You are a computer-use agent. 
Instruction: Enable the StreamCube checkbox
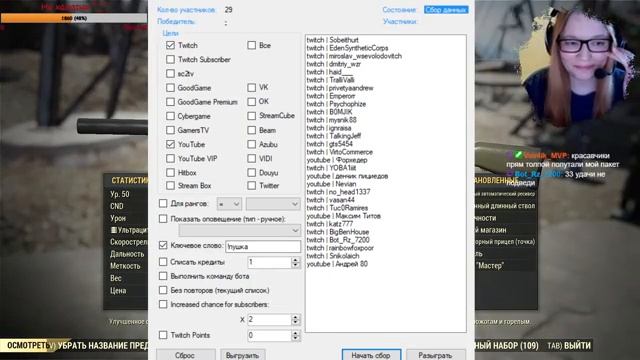tap(251, 116)
